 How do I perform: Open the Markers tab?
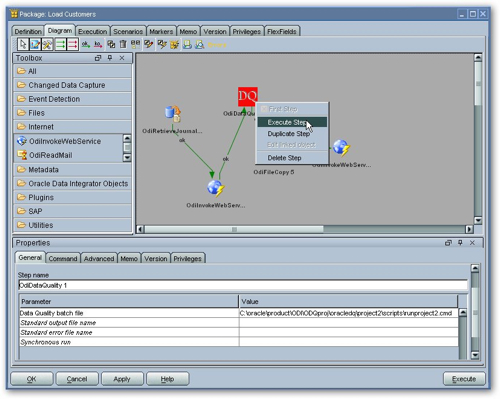coord(161,31)
